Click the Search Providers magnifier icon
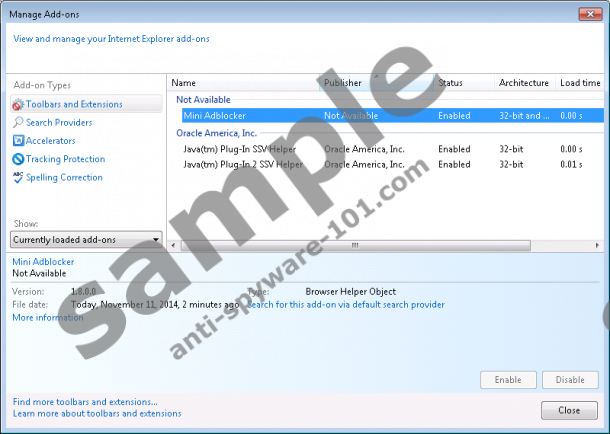This screenshot has height=434, width=610. point(17,123)
